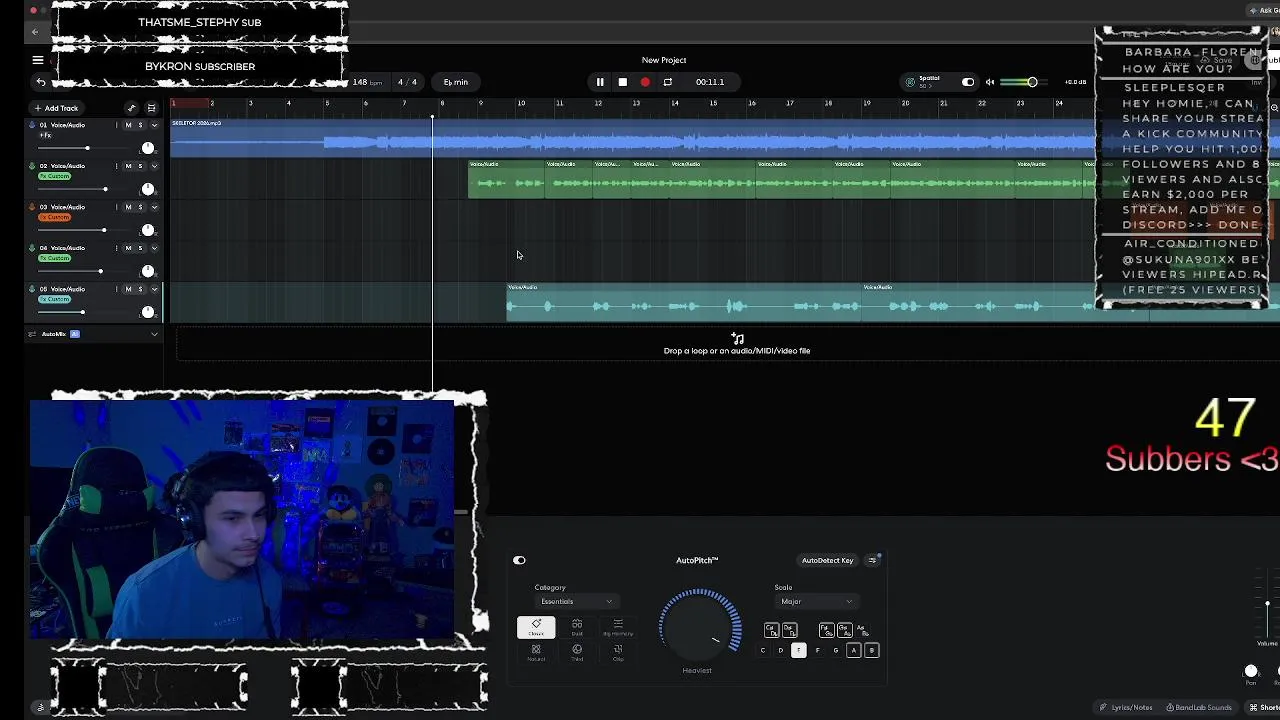Click the AutoDetect Key button
The width and height of the screenshot is (1280, 720).
click(x=827, y=560)
